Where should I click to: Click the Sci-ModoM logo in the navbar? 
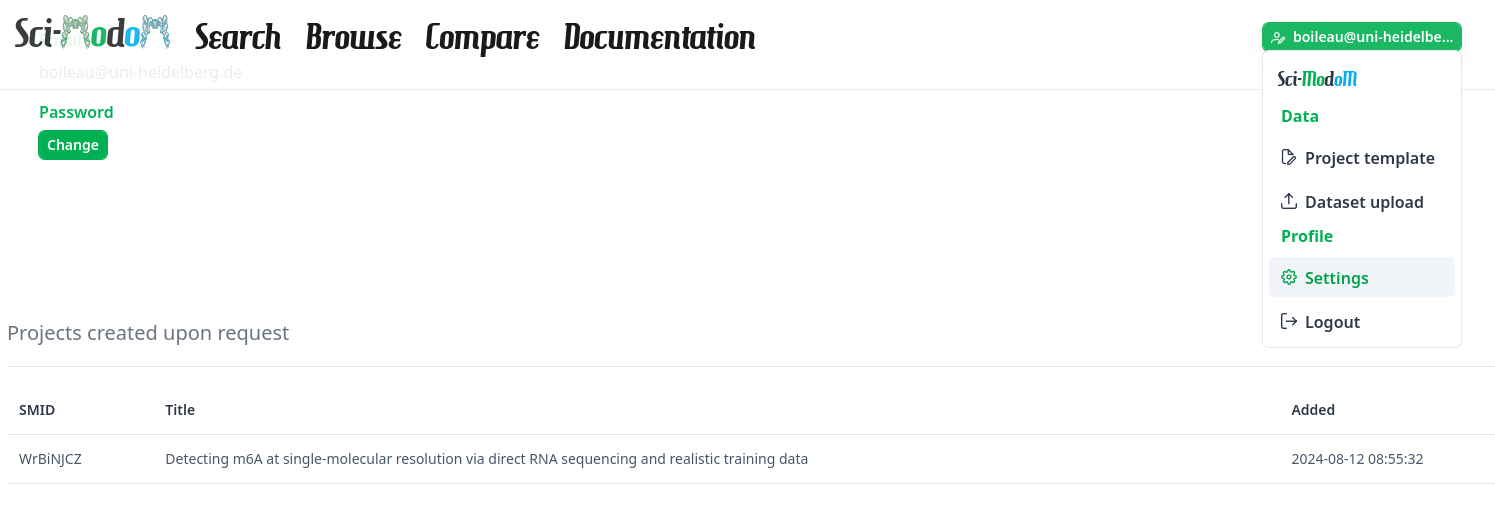(x=92, y=34)
